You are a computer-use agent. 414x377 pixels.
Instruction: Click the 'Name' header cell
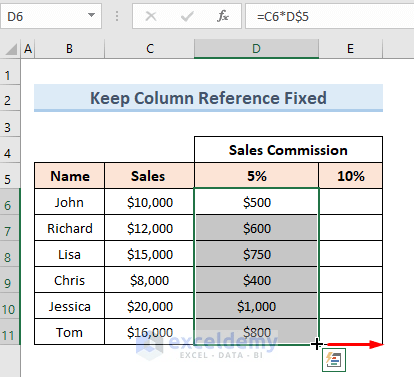point(70,176)
